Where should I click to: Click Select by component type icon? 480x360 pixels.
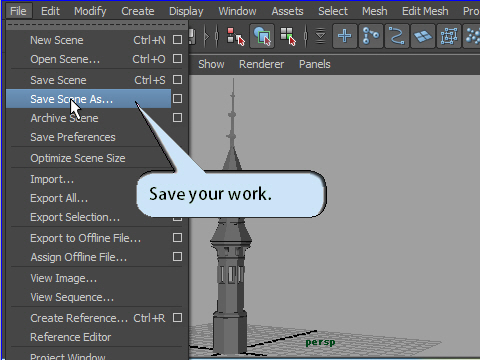pos(288,36)
